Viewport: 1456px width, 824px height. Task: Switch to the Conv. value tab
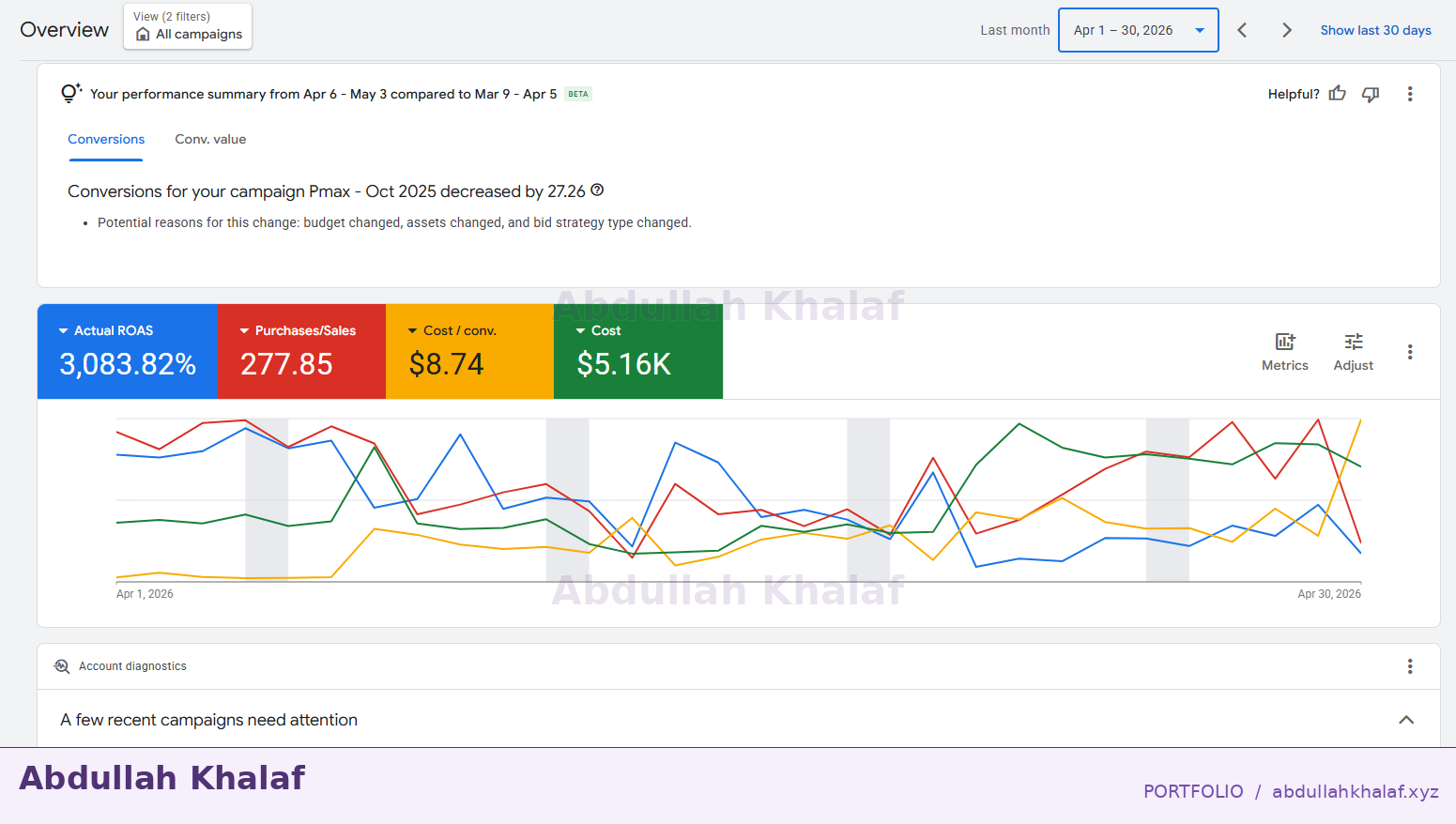pyautogui.click(x=210, y=139)
